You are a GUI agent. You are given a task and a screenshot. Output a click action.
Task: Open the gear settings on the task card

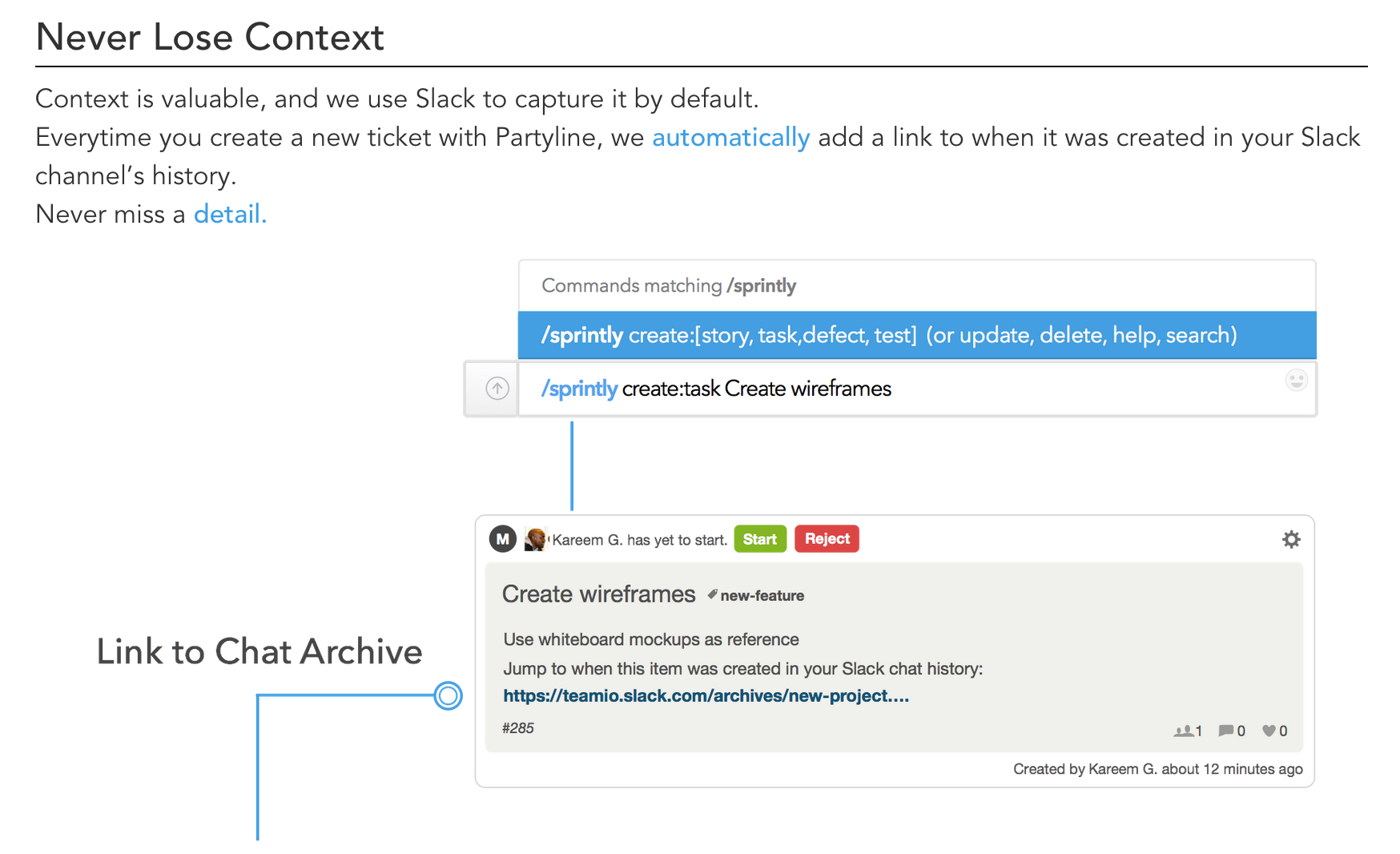coord(1290,540)
